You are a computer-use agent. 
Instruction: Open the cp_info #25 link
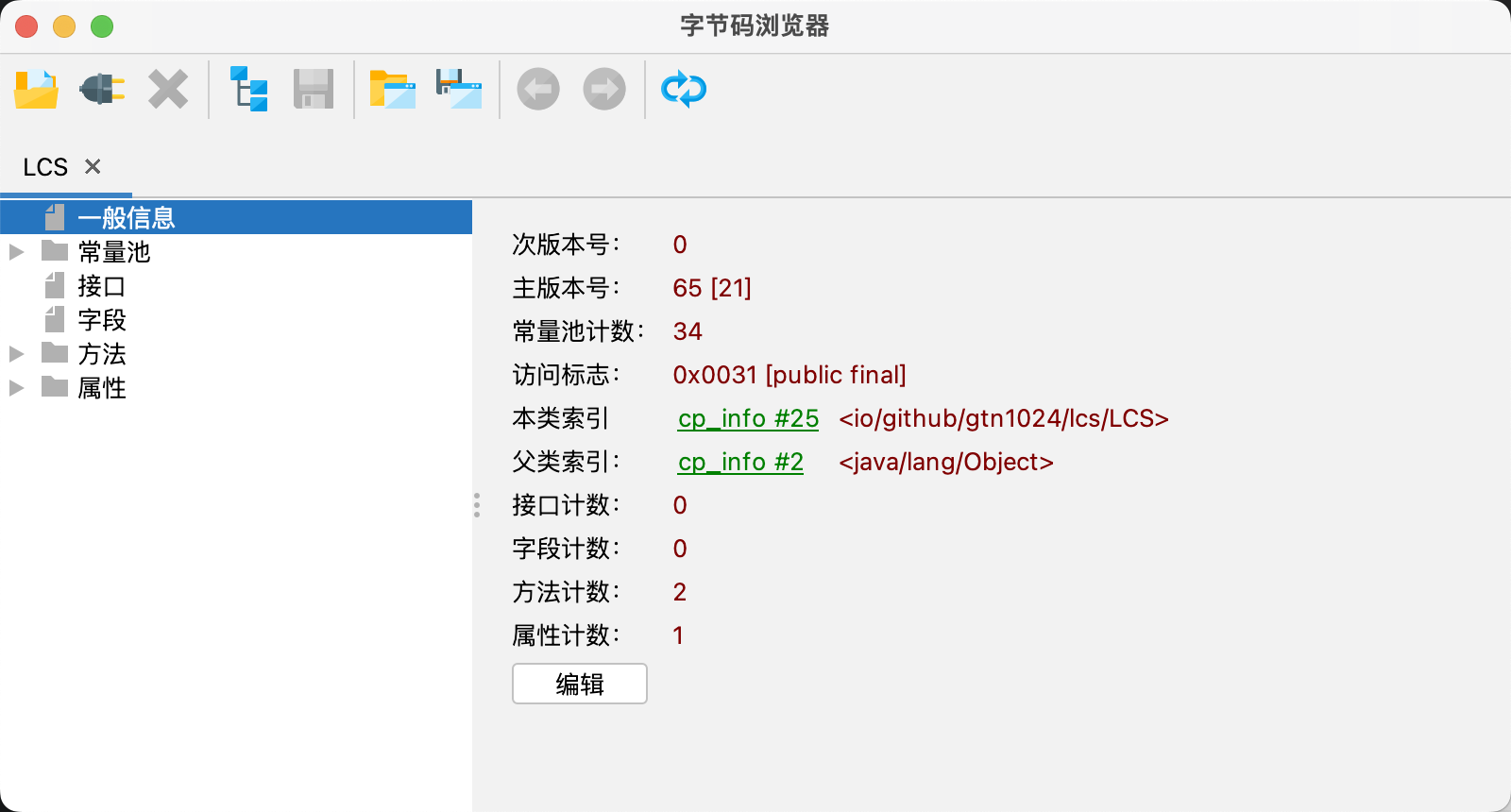tap(748, 418)
